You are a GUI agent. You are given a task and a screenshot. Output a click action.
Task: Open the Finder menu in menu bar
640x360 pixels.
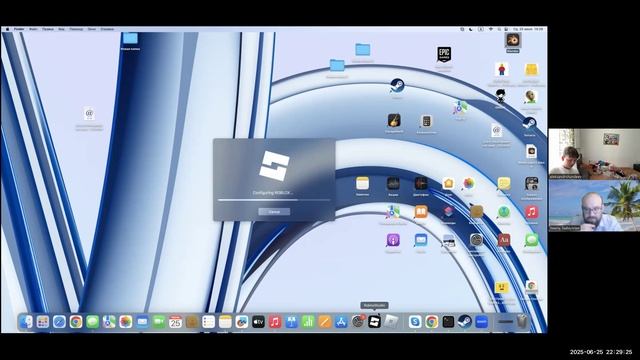click(x=19, y=29)
